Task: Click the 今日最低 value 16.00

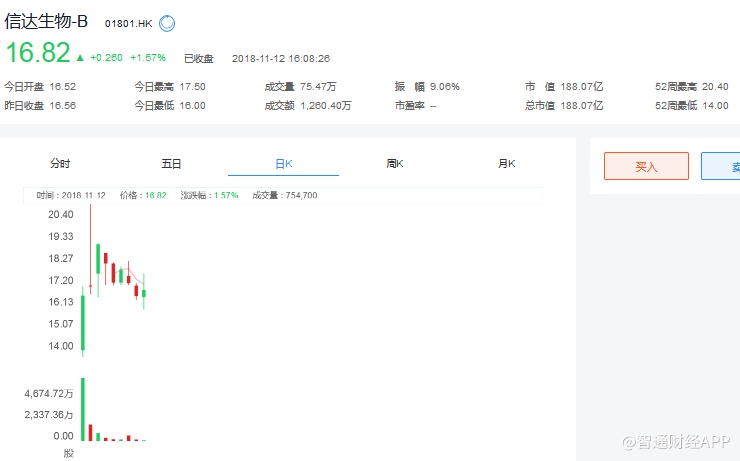Action: coord(193,106)
